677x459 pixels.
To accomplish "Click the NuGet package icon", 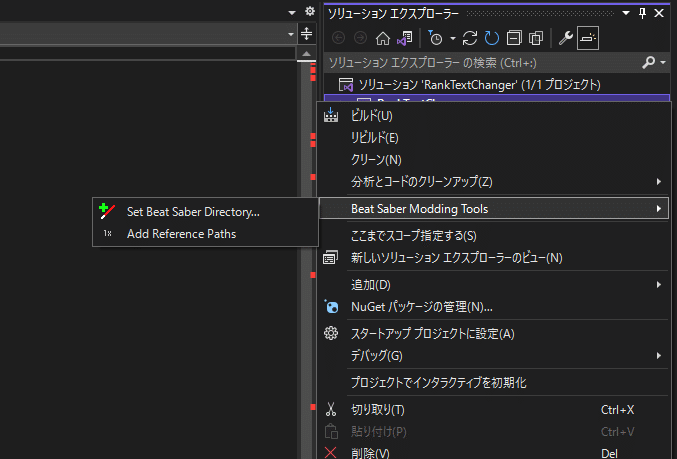I will (x=331, y=307).
